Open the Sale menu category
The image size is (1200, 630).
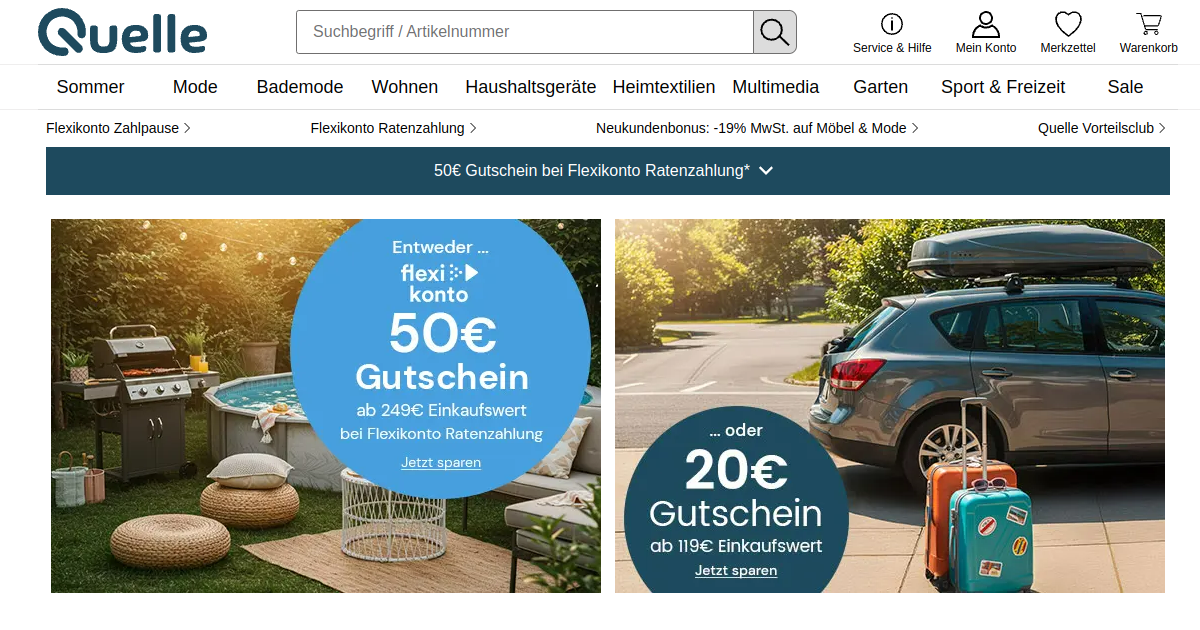pos(1125,87)
